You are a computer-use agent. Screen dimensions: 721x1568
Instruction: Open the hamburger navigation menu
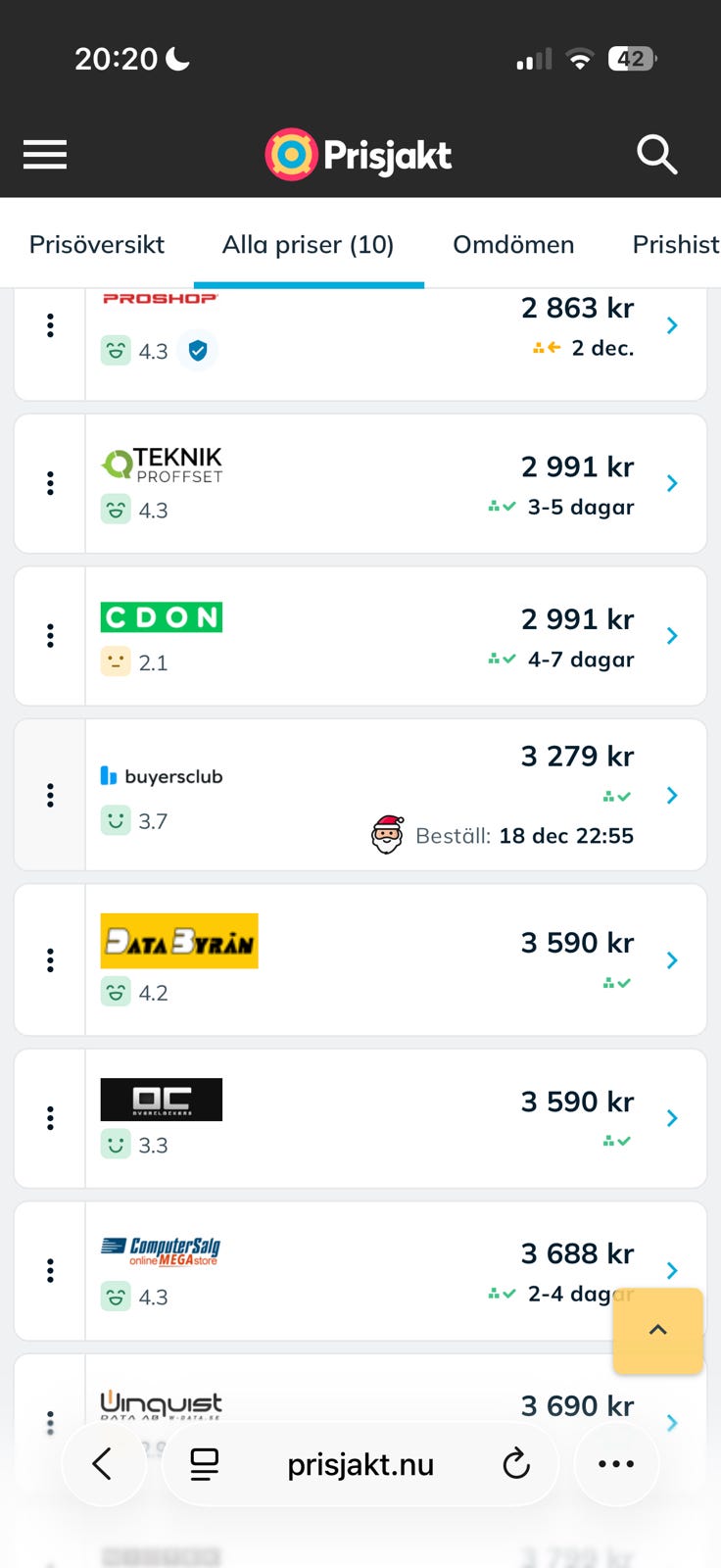[x=45, y=155]
